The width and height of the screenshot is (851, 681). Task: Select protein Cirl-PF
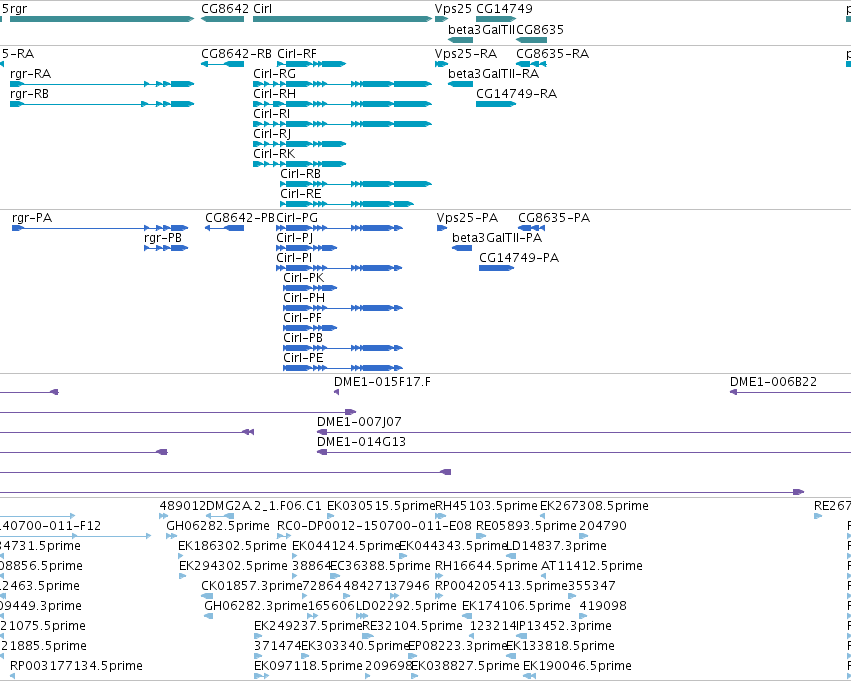[x=310, y=328]
